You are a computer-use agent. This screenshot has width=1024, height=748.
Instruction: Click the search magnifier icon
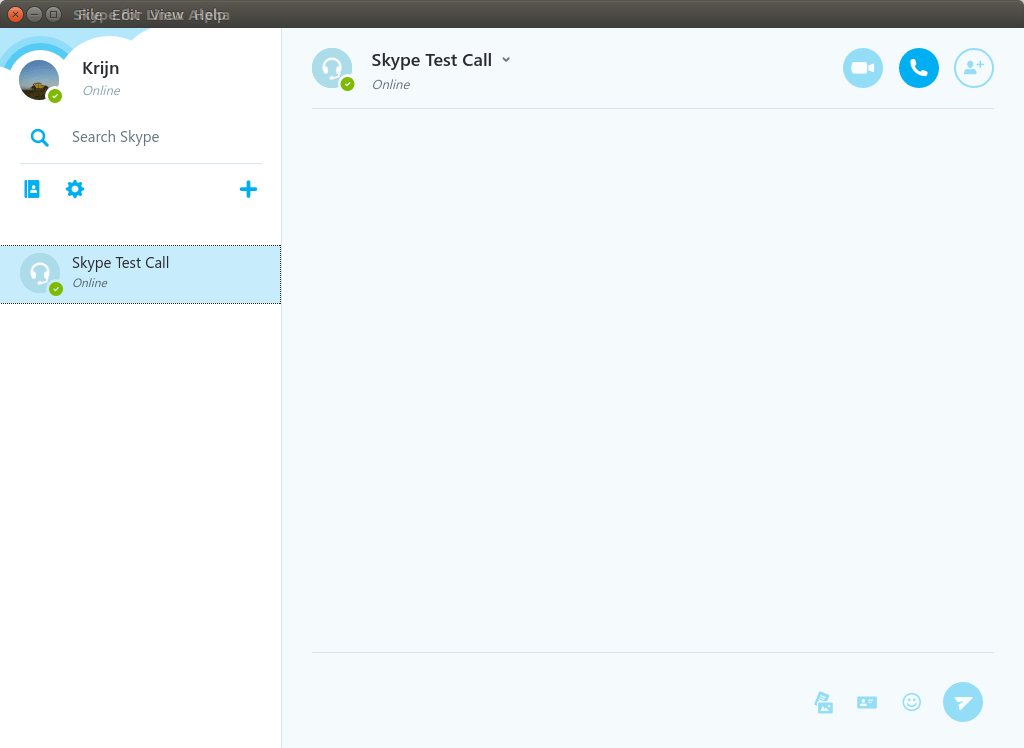(40, 137)
